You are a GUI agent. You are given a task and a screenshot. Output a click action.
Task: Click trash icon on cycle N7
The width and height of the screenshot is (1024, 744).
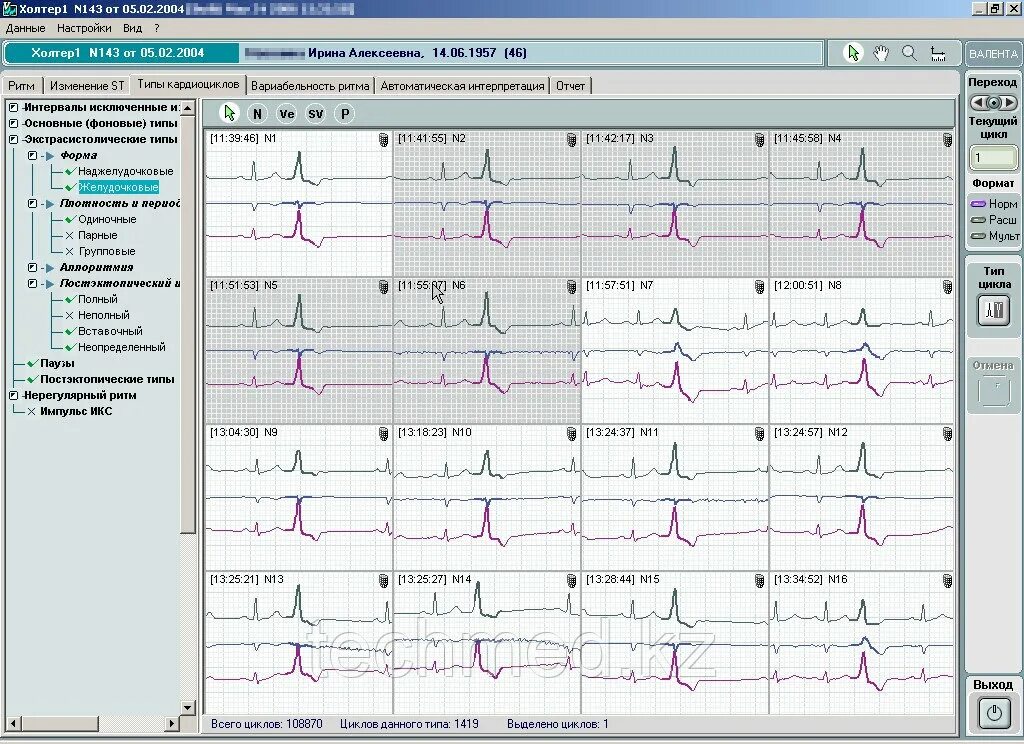click(760, 287)
